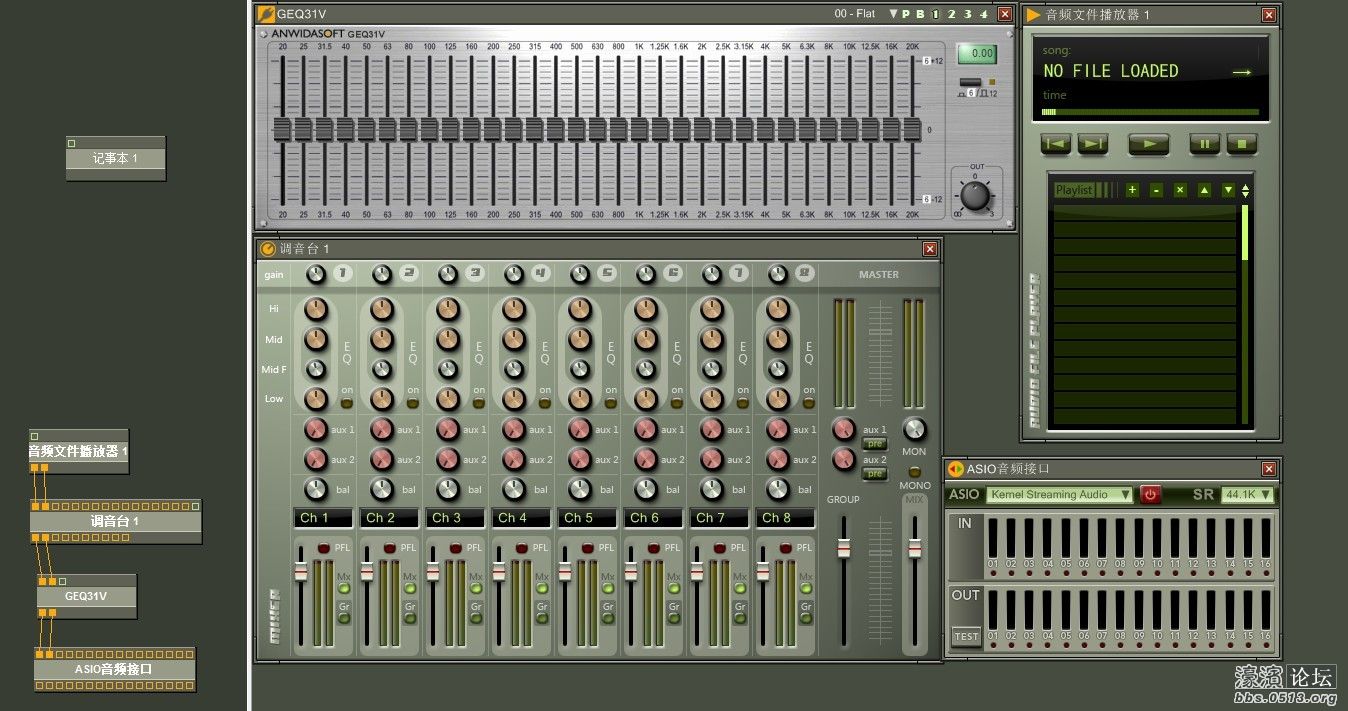Click the Playlist tab in the player
The height and width of the screenshot is (711, 1348).
1074,190
